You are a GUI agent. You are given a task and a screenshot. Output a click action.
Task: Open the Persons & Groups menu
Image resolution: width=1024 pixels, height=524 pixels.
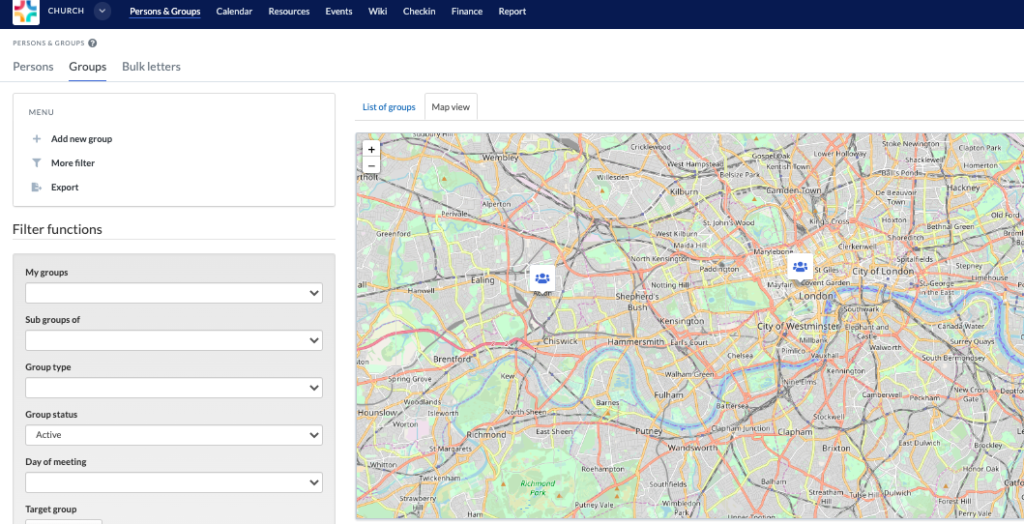pos(165,11)
